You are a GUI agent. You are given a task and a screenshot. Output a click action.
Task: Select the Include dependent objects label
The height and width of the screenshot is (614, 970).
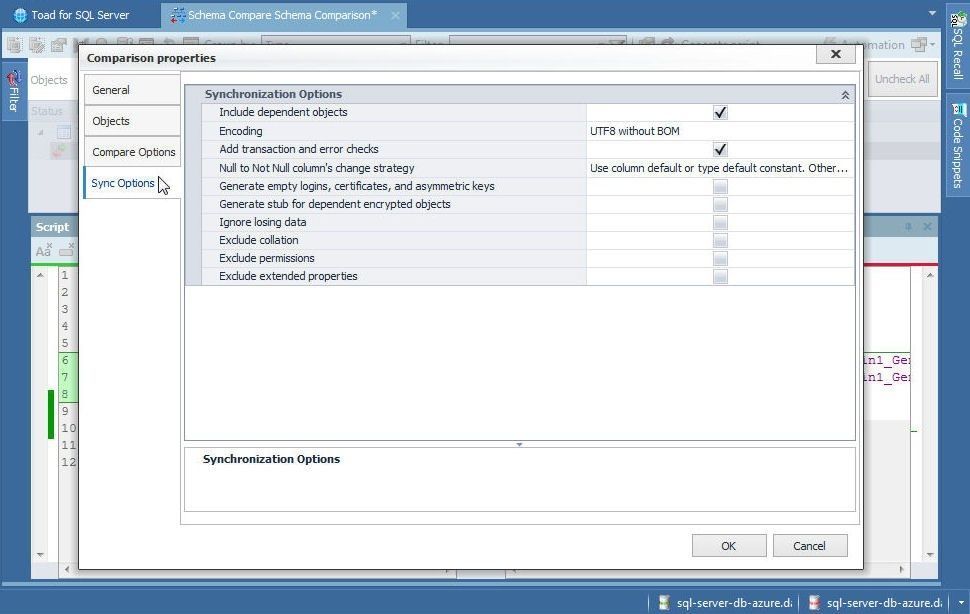click(283, 113)
